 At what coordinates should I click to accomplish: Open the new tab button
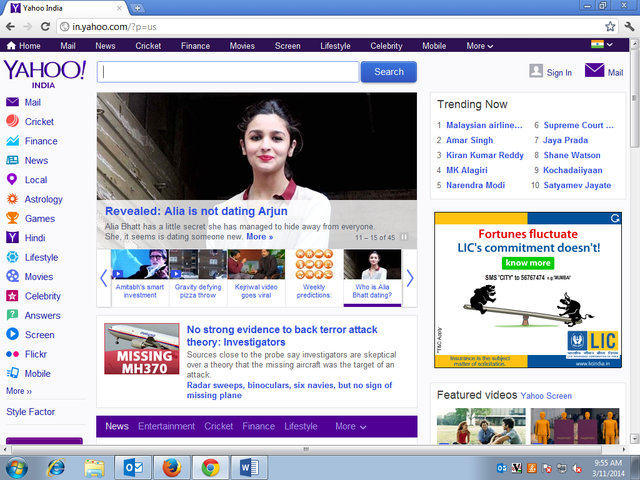(x=138, y=8)
